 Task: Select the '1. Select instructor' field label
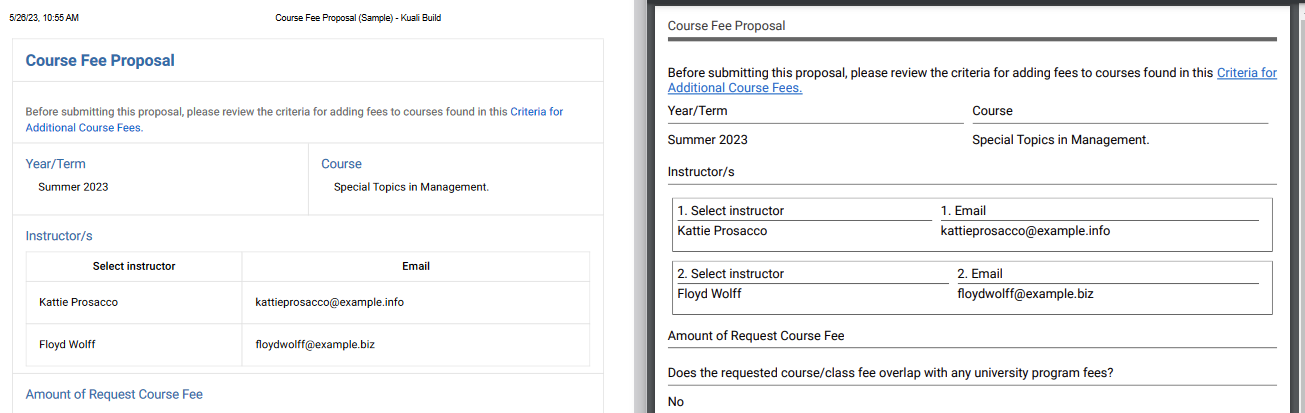tap(731, 211)
